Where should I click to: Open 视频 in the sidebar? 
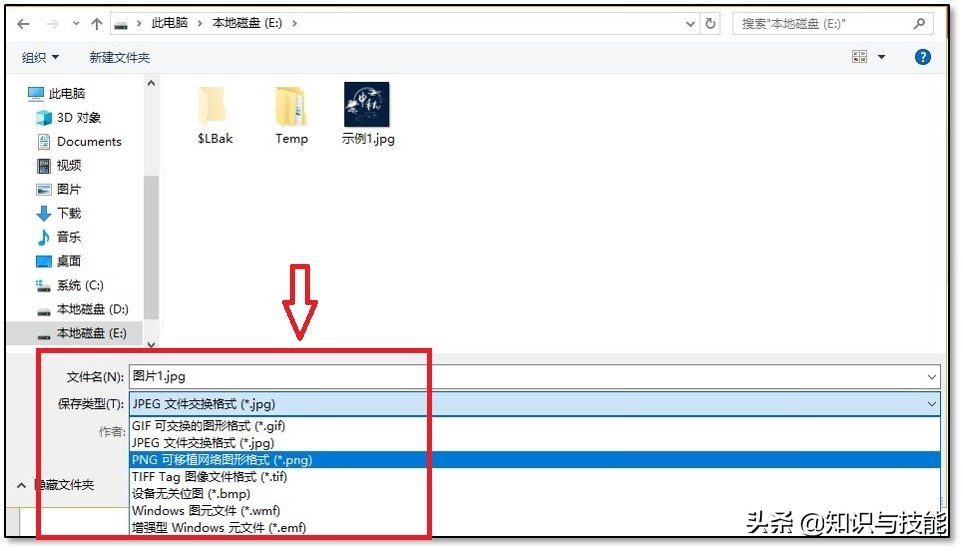[x=59, y=165]
